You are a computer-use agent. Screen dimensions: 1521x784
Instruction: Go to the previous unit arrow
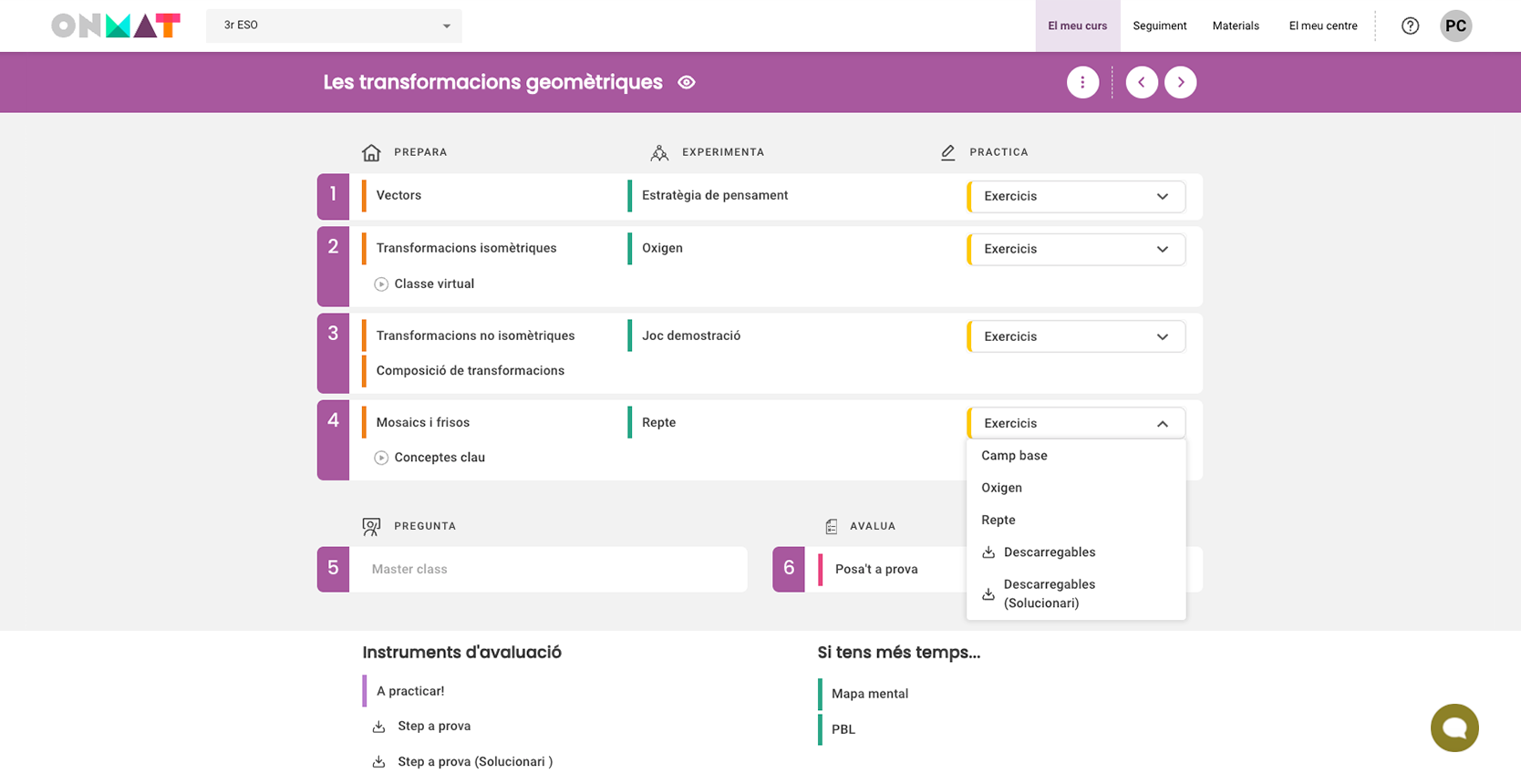(1142, 82)
